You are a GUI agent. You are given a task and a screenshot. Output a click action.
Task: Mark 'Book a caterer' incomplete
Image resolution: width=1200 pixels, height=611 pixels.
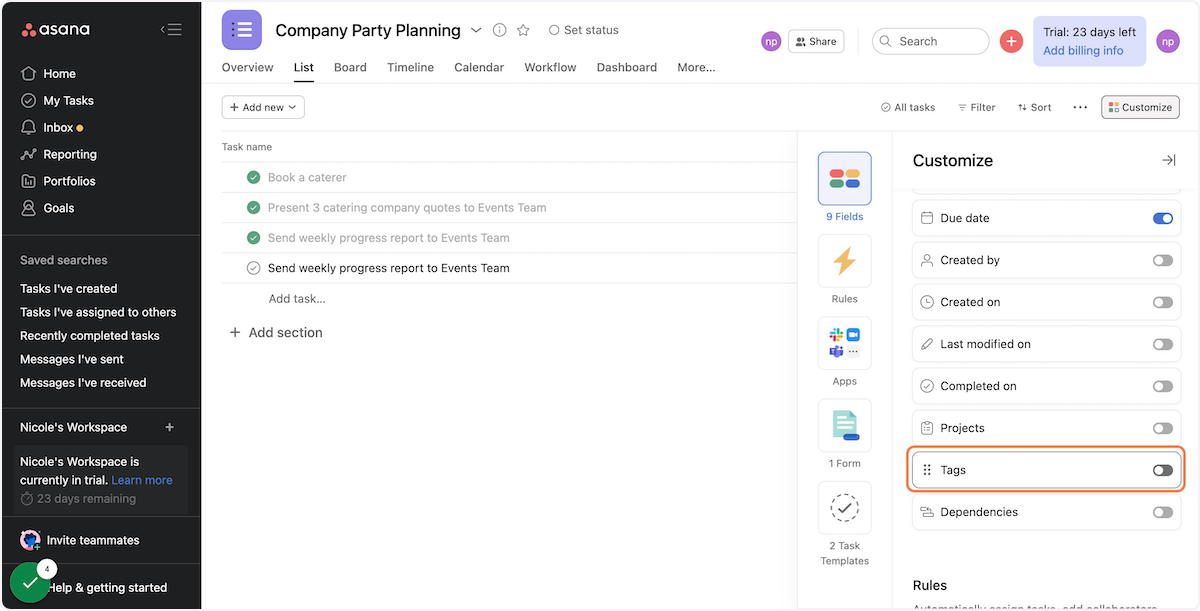tap(253, 177)
